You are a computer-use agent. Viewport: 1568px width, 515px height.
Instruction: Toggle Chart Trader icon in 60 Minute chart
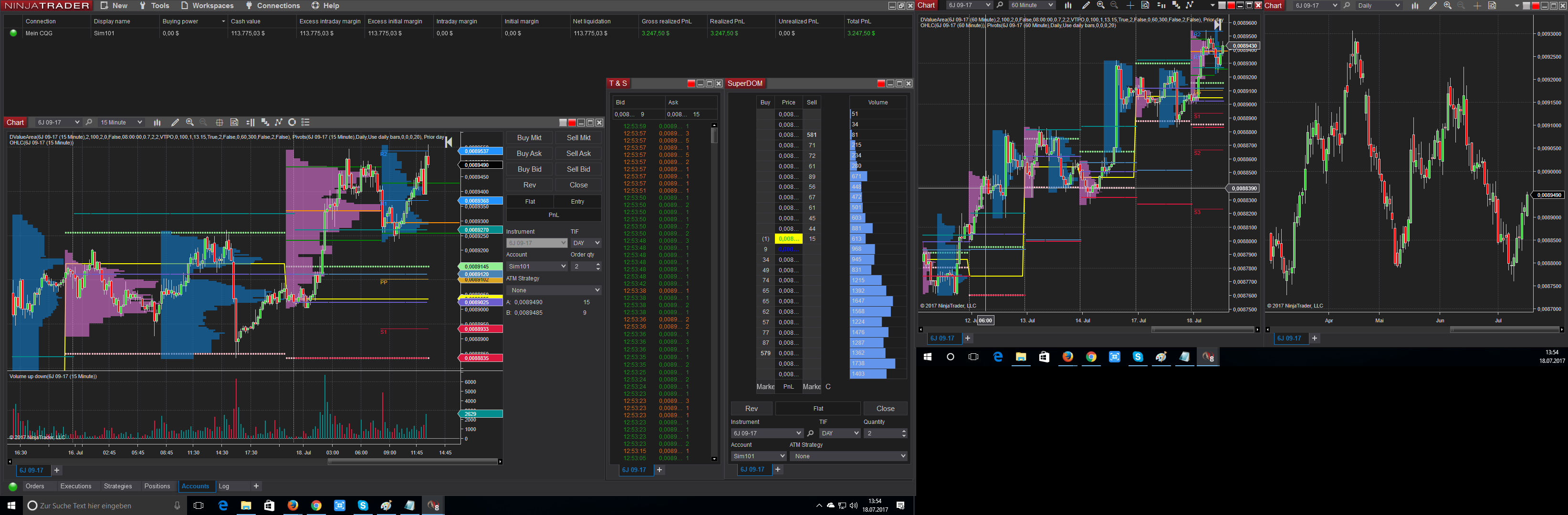pos(1161,5)
